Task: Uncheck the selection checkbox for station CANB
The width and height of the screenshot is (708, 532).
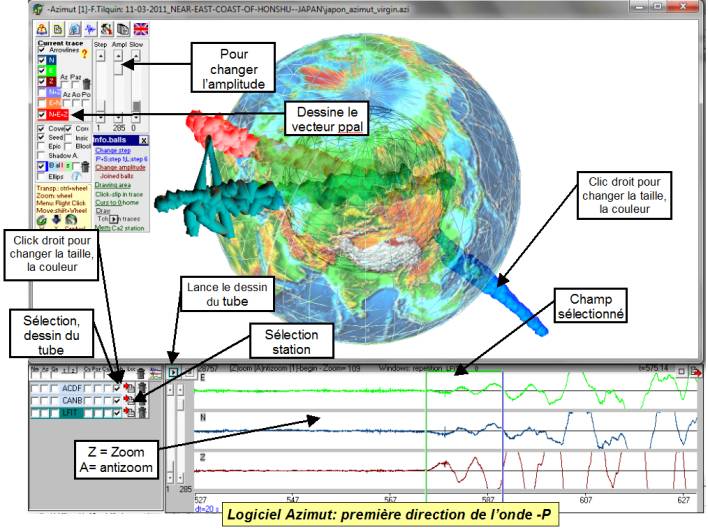Action: [117, 400]
